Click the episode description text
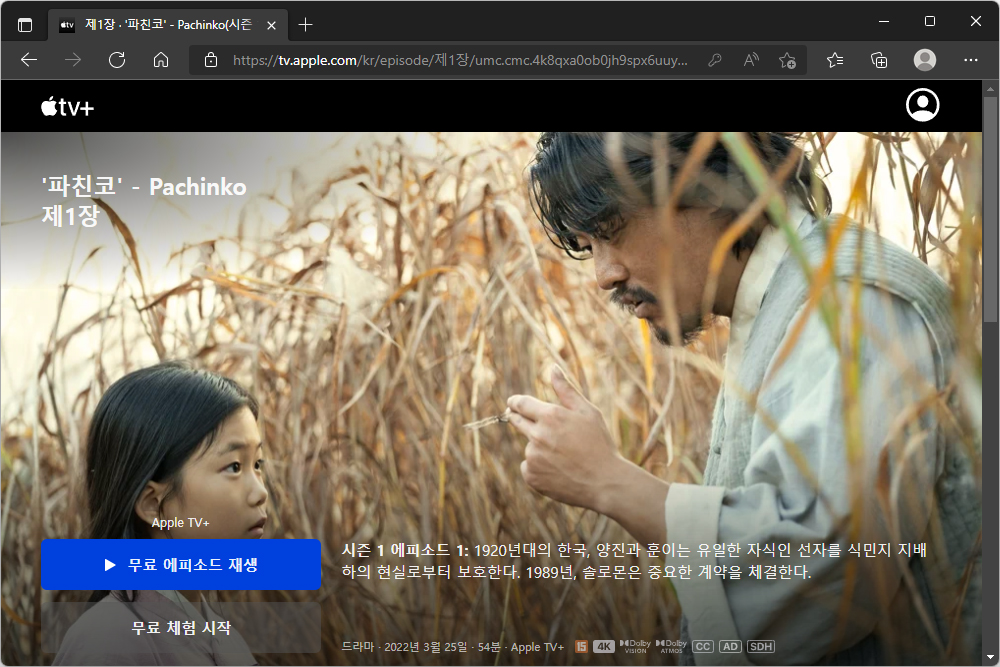Viewport: 1000px width, 667px height. pyautogui.click(x=634, y=561)
